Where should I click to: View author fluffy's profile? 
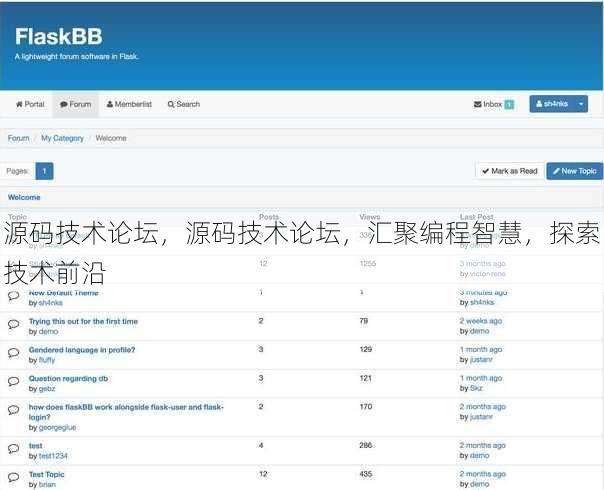(47, 360)
